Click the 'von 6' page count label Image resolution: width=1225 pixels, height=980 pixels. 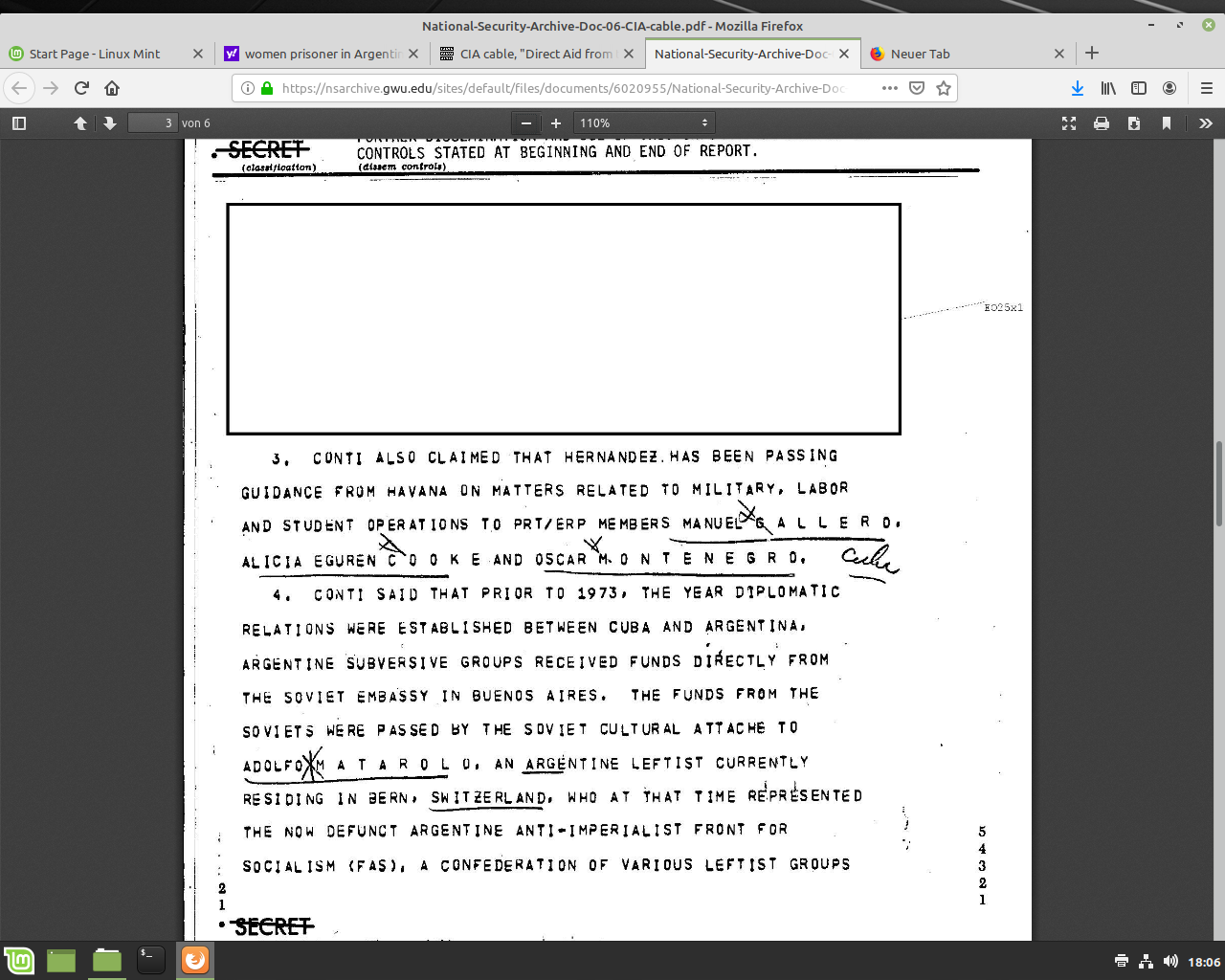(x=196, y=122)
